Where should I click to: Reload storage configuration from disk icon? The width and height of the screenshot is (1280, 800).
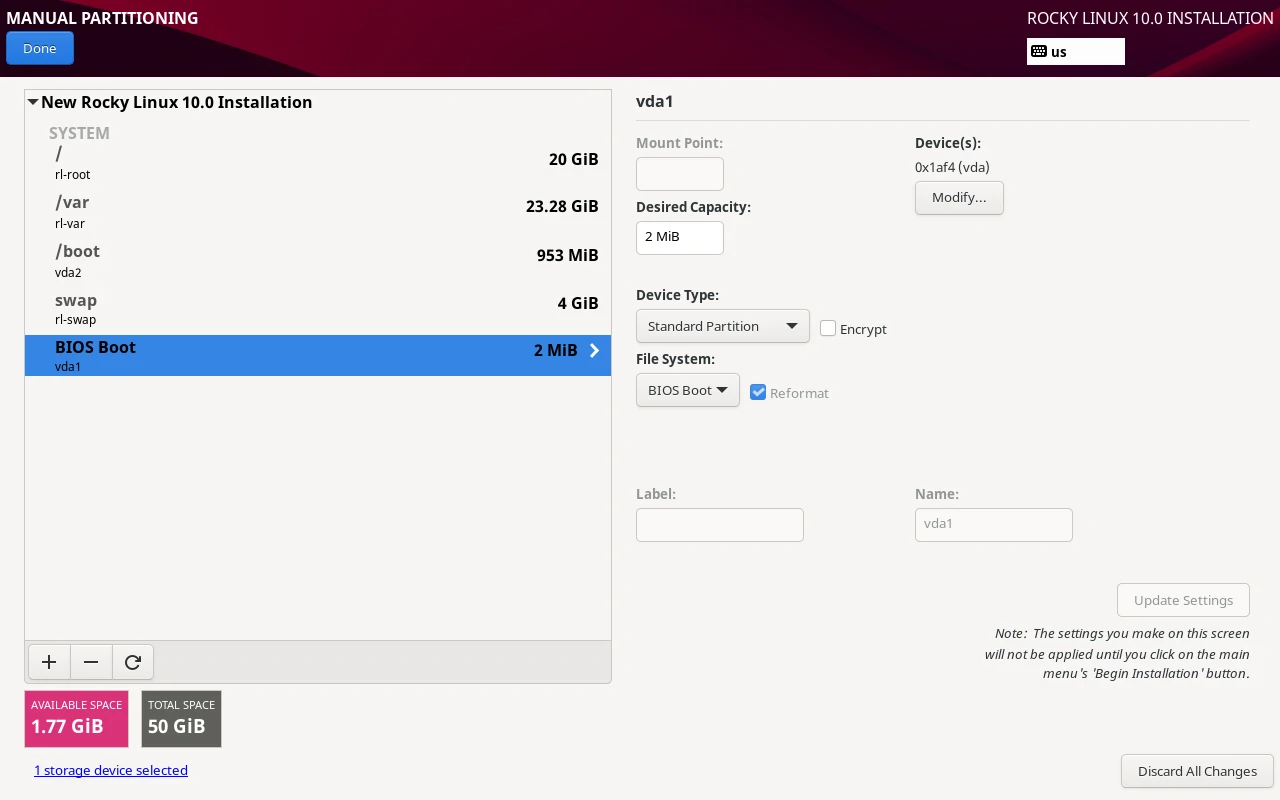(133, 662)
